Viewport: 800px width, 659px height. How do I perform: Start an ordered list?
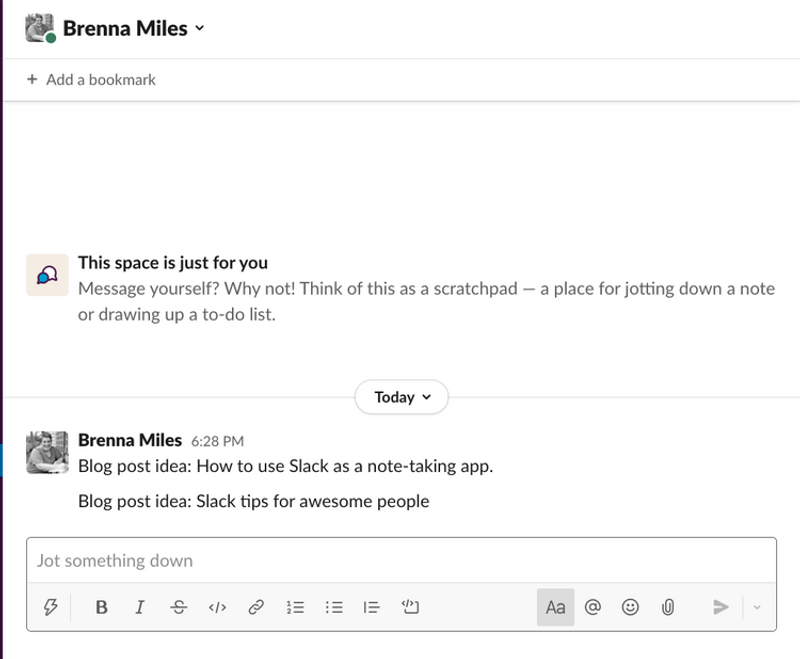coord(295,607)
